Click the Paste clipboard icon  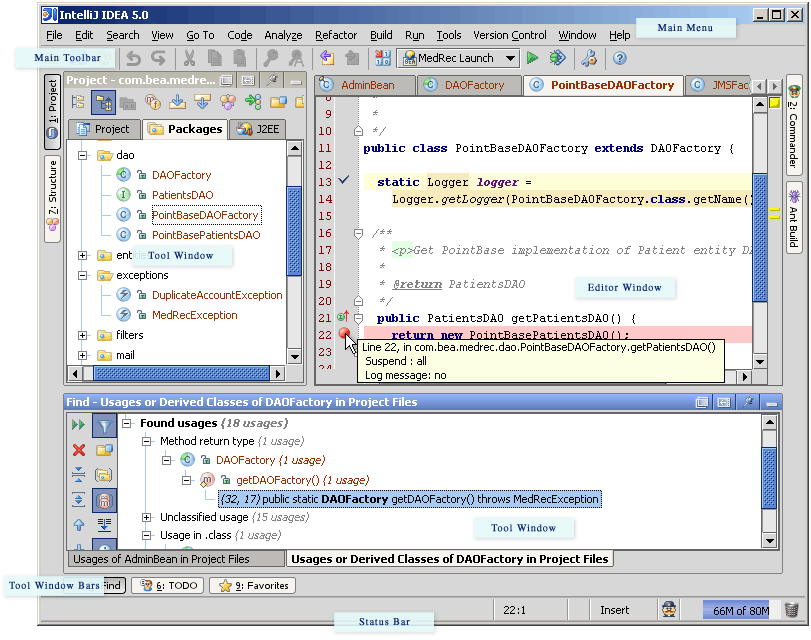pos(239,58)
